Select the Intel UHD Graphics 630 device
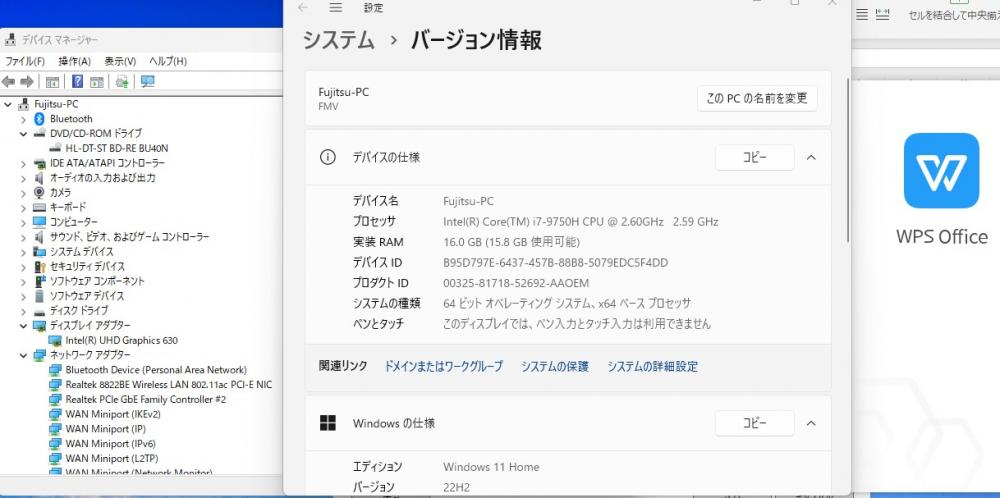This screenshot has width=1000, height=498. [121, 341]
